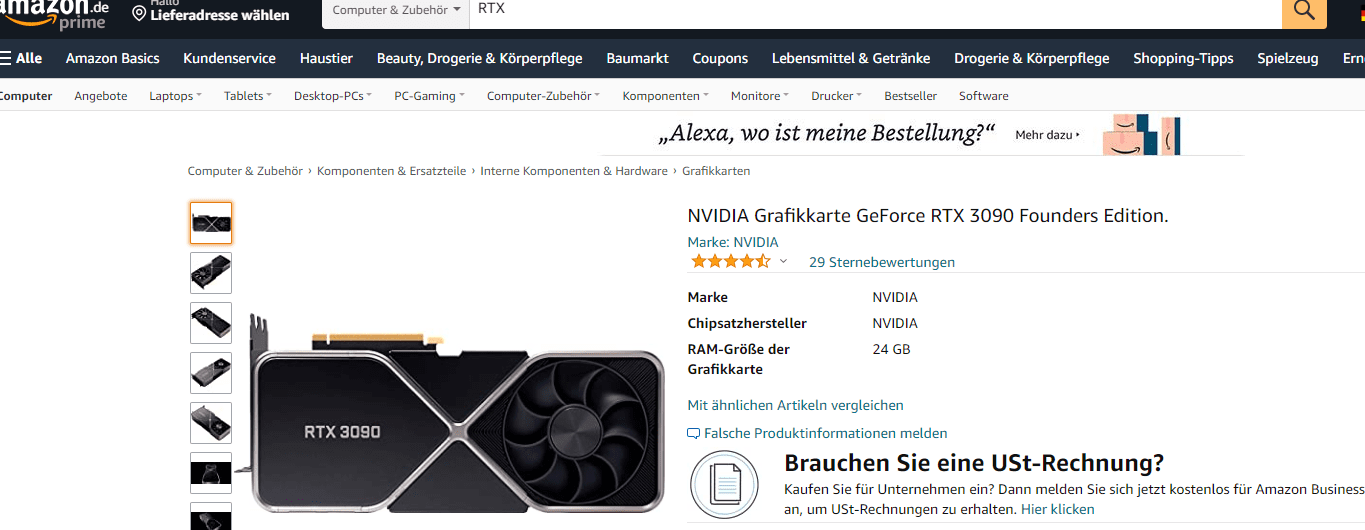Open the Alle hamburger menu
This screenshot has width=1365, height=530.
[21, 58]
